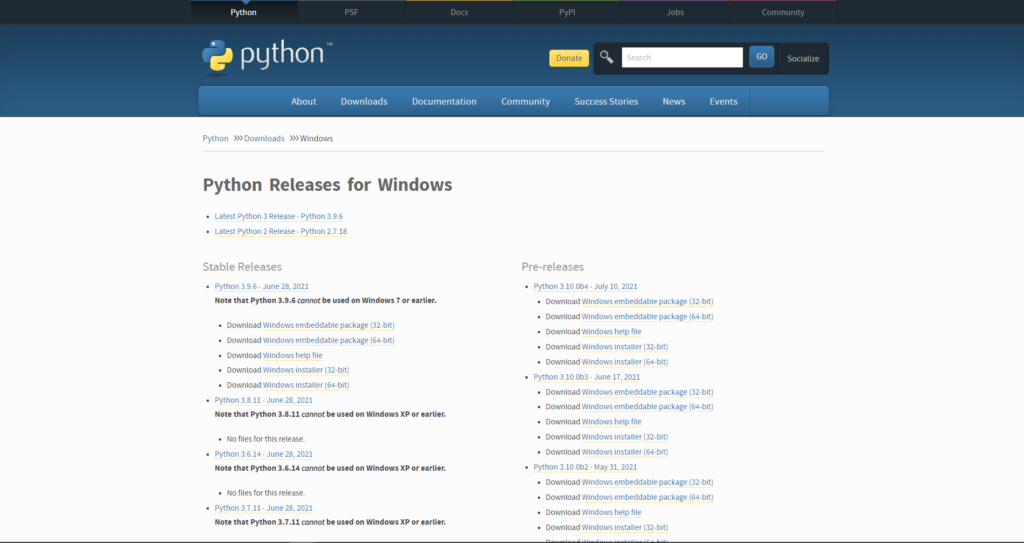This screenshot has height=543, width=1024.
Task: Open the Socialize menu
Action: [803, 58]
